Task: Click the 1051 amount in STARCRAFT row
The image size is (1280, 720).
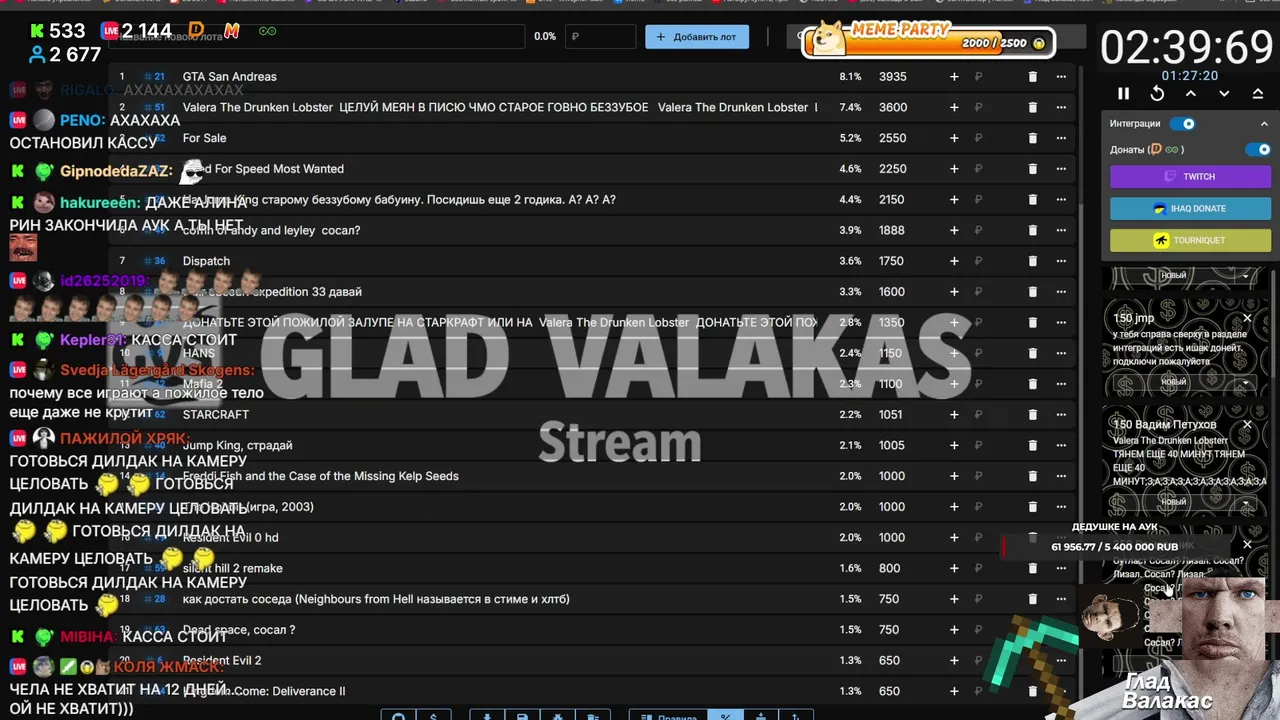Action: [x=891, y=414]
